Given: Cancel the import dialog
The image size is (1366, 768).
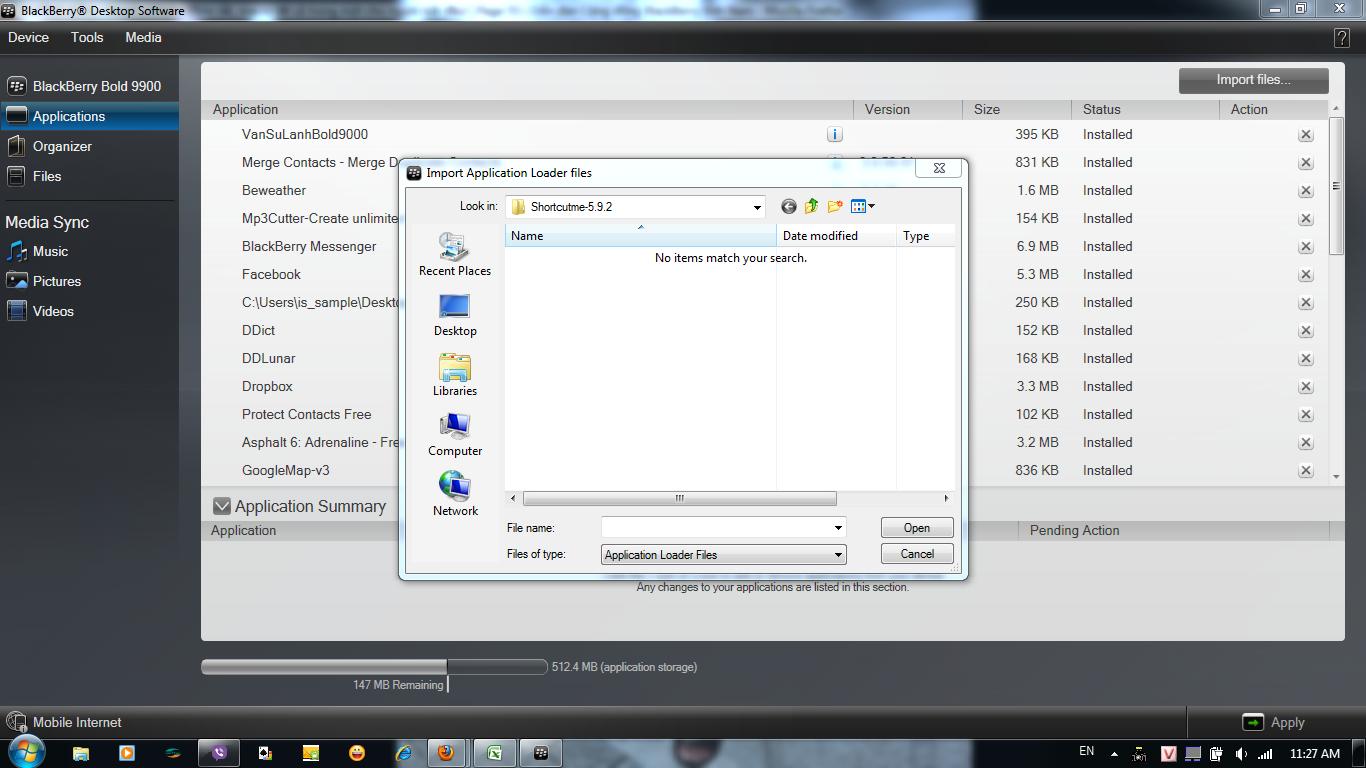Looking at the screenshot, I should click(x=916, y=554).
